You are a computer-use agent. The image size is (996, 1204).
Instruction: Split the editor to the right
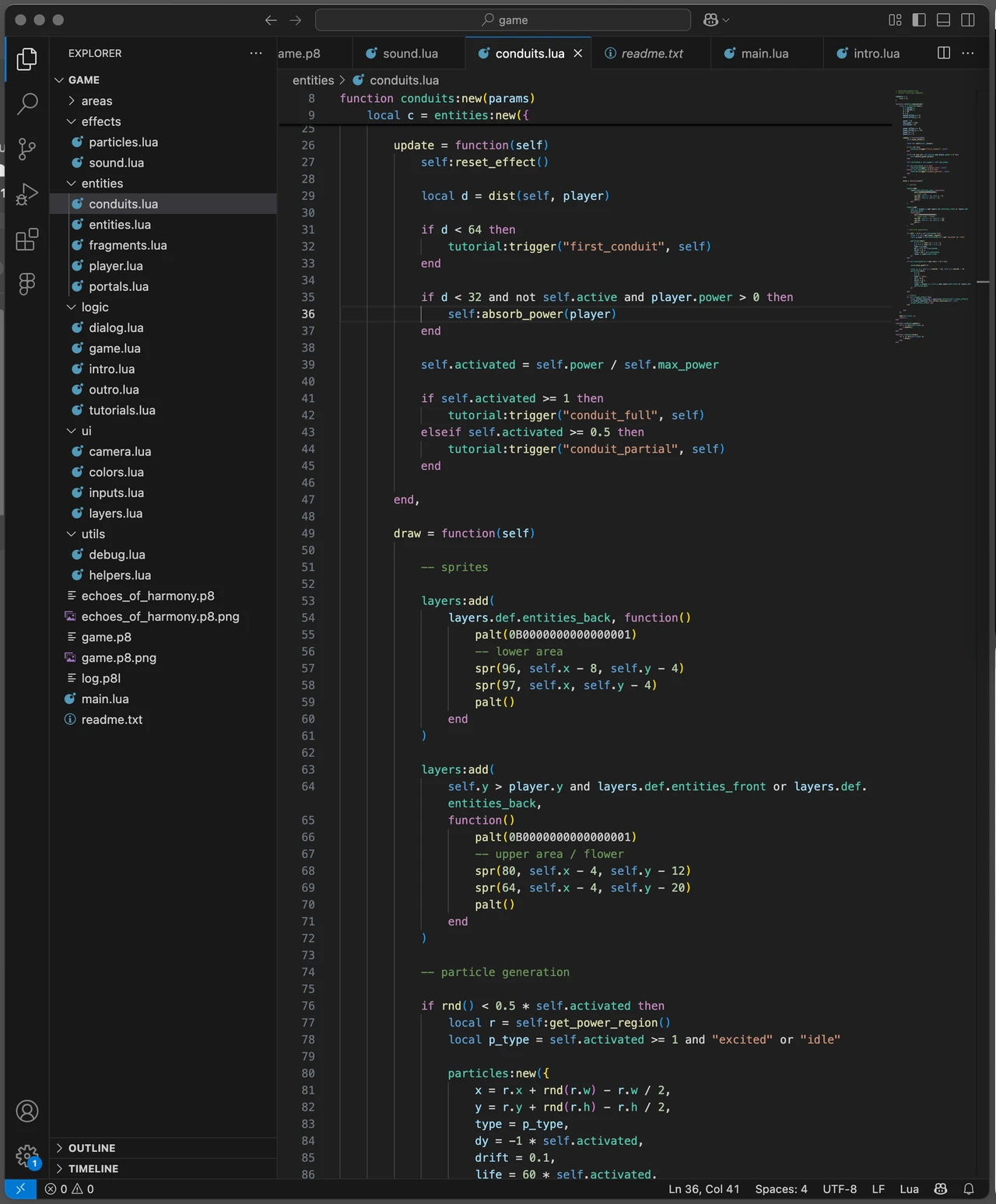(944, 53)
